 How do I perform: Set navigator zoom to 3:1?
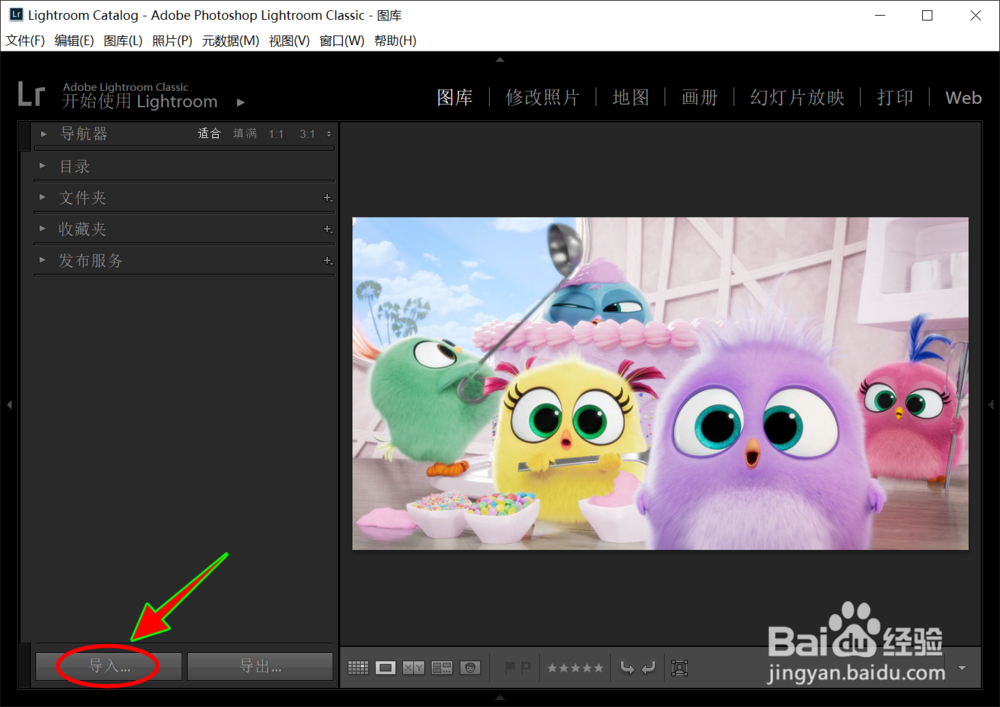click(x=307, y=134)
